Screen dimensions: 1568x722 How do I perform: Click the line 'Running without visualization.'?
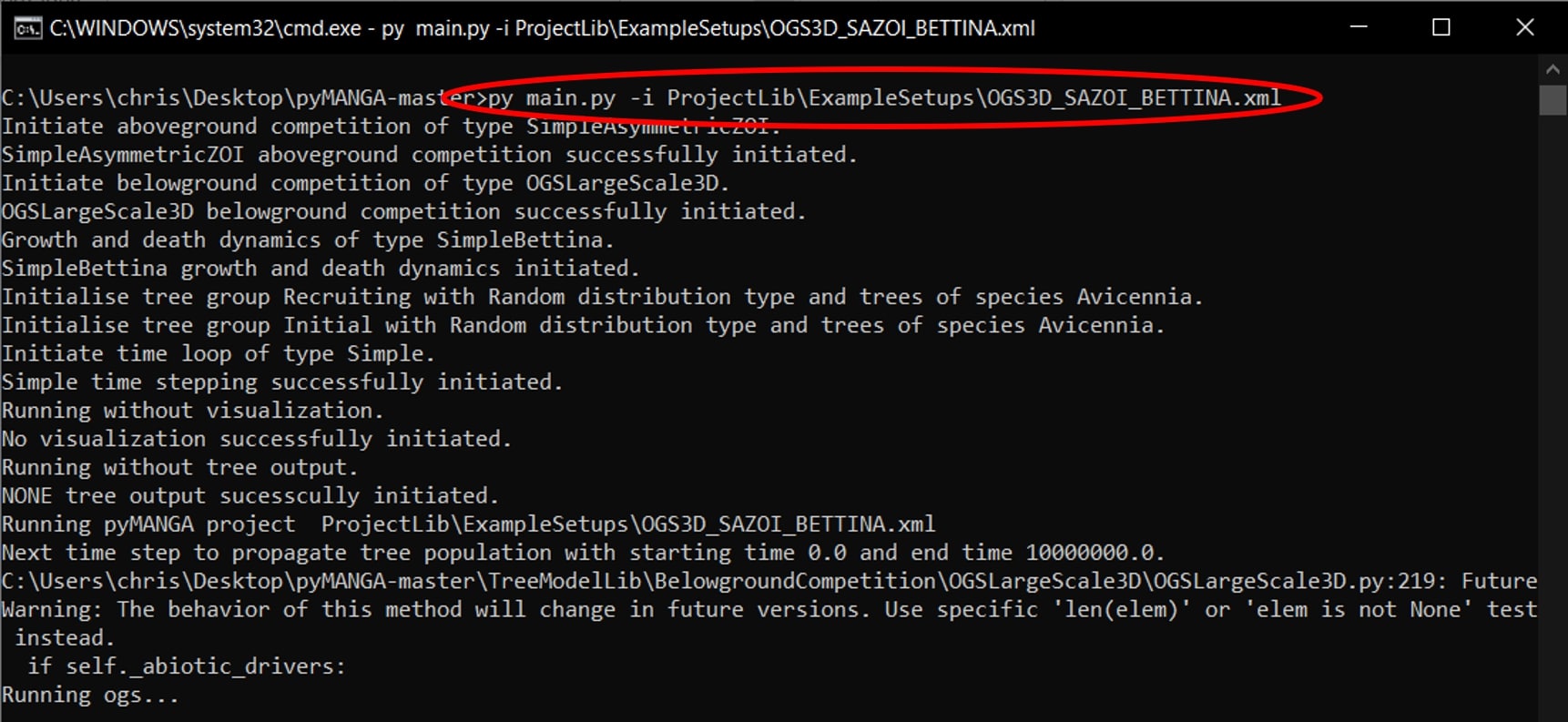tap(192, 411)
